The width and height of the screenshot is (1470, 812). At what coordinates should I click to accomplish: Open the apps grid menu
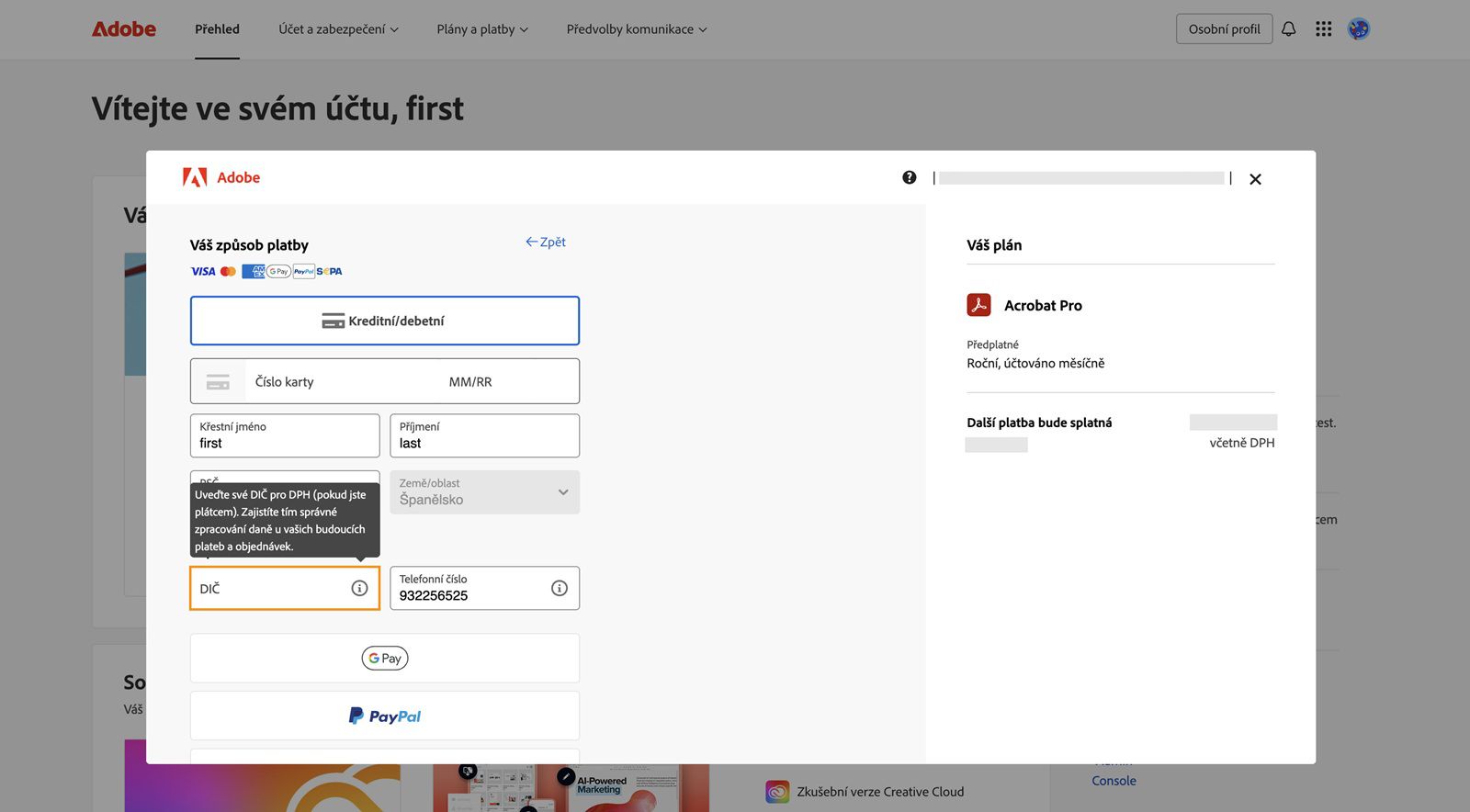[1323, 29]
